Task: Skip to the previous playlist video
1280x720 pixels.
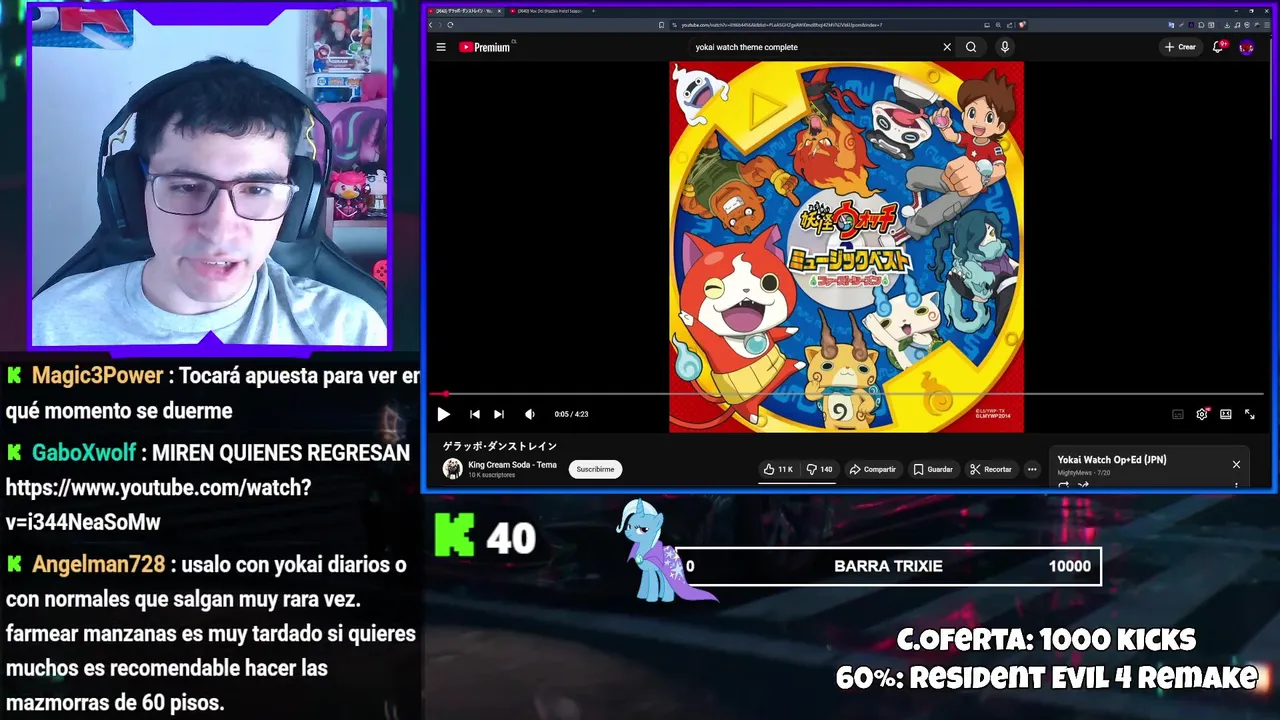Action: [475, 414]
